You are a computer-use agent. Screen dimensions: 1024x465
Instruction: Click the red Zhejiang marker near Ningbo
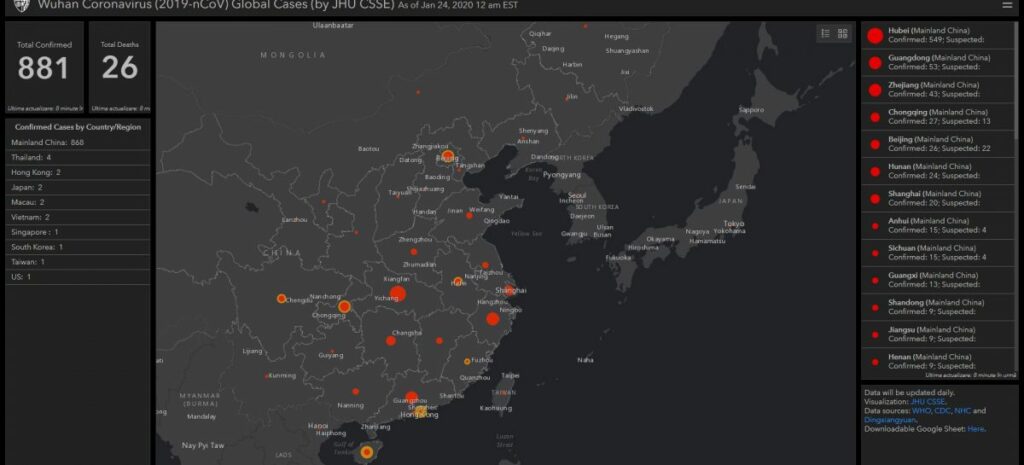pyautogui.click(x=492, y=319)
